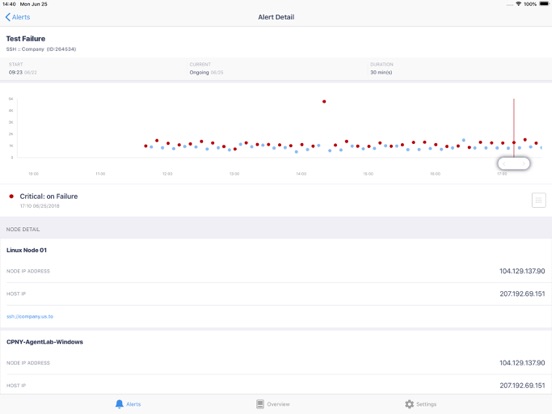Click node IP 104.129.137.90 under Linux Node 01

(522, 271)
